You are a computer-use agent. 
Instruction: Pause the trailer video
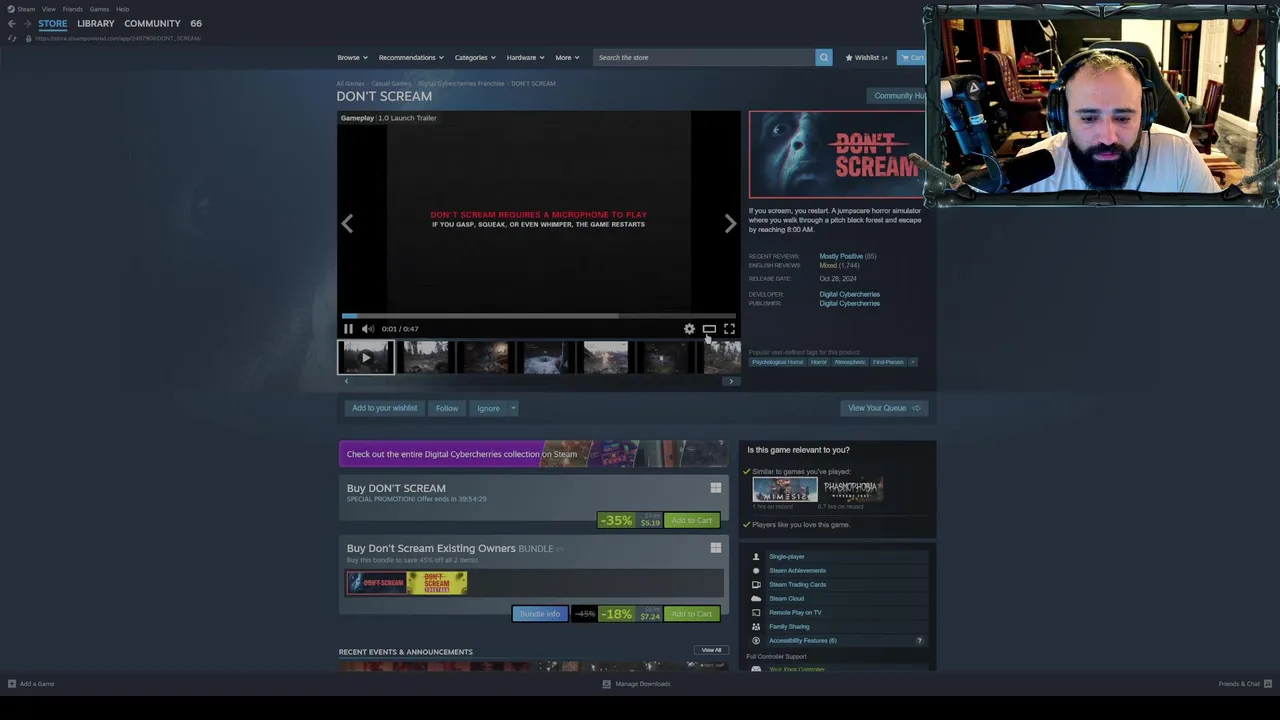click(348, 329)
